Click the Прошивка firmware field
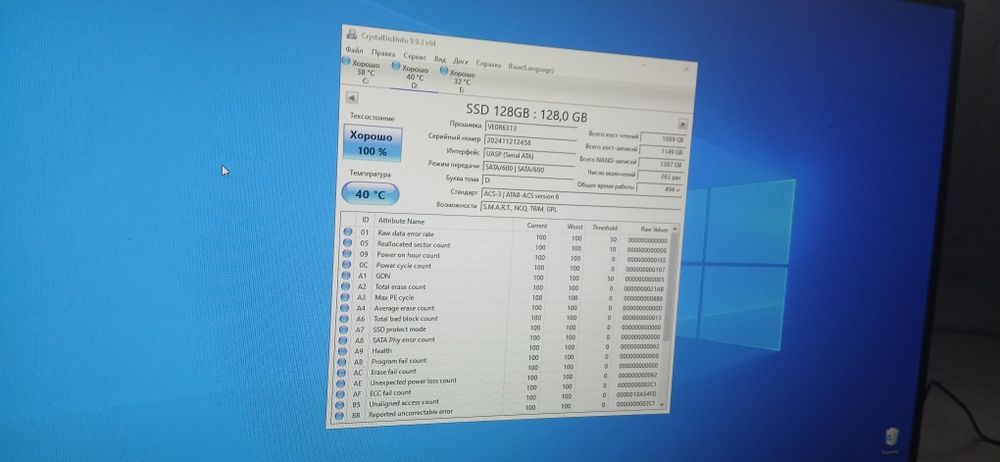The image size is (1000, 462). [531, 127]
